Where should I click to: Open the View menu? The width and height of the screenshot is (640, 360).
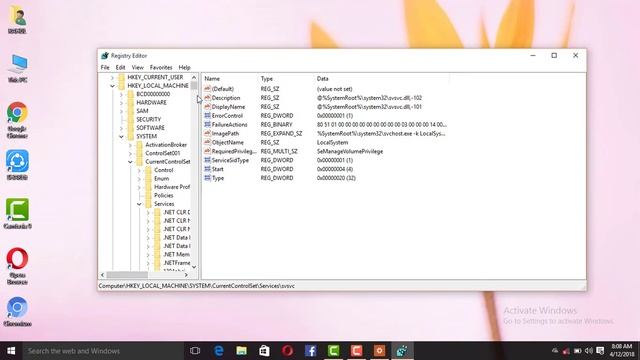(x=138, y=67)
